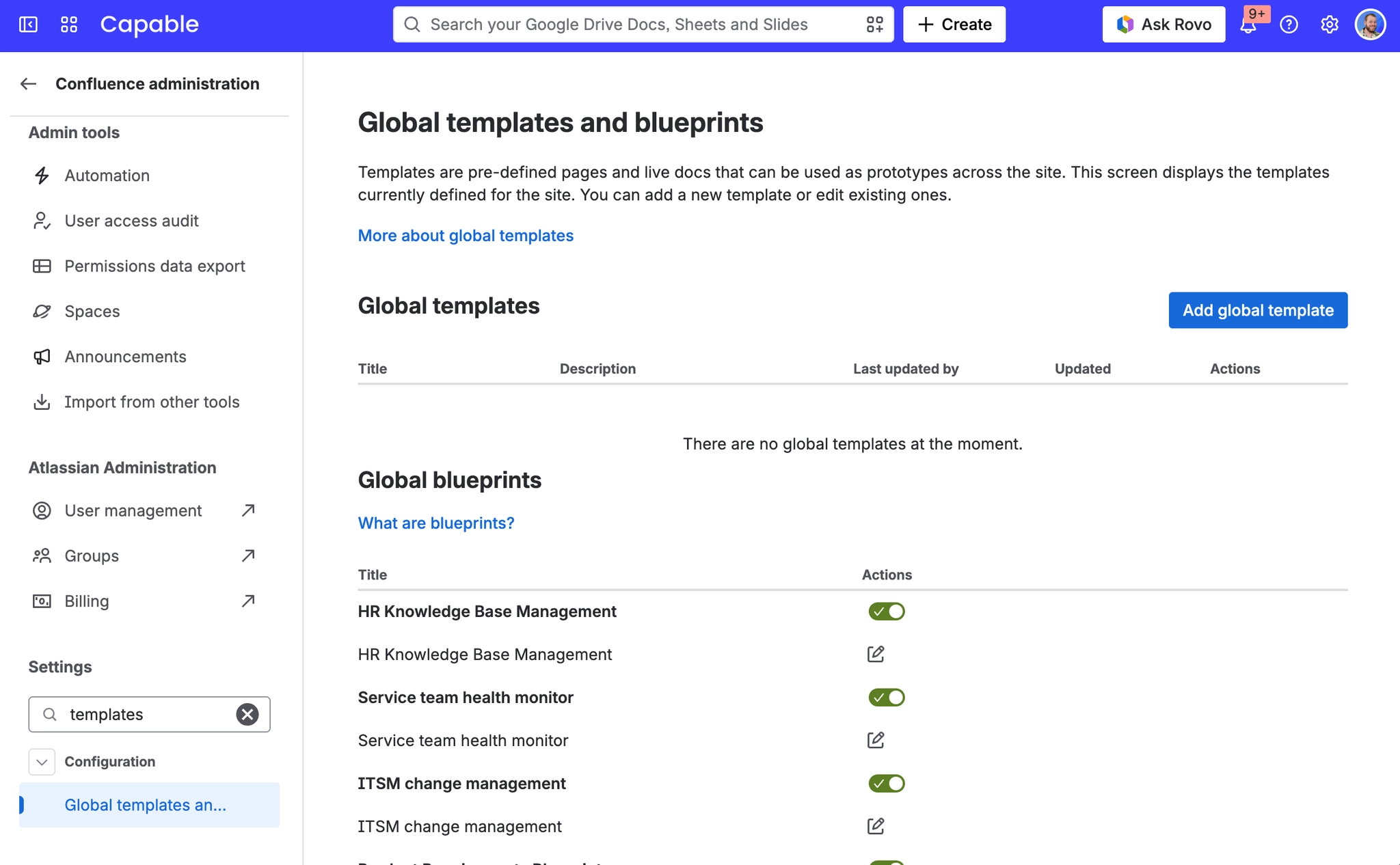The width and height of the screenshot is (1400, 865).
Task: Edit the HR Knowledge Base Management template
Action: (876, 654)
